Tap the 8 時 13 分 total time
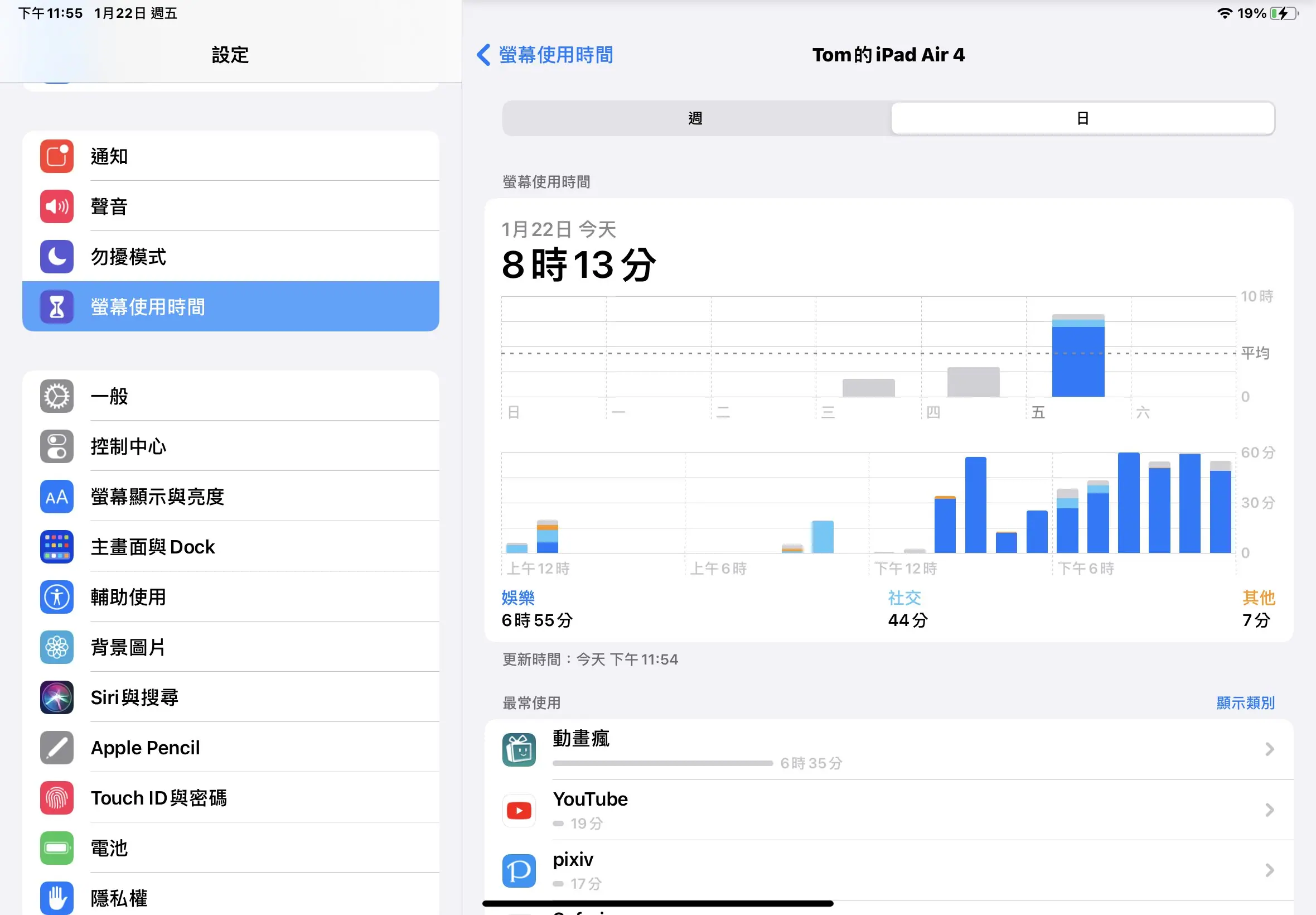 point(579,265)
